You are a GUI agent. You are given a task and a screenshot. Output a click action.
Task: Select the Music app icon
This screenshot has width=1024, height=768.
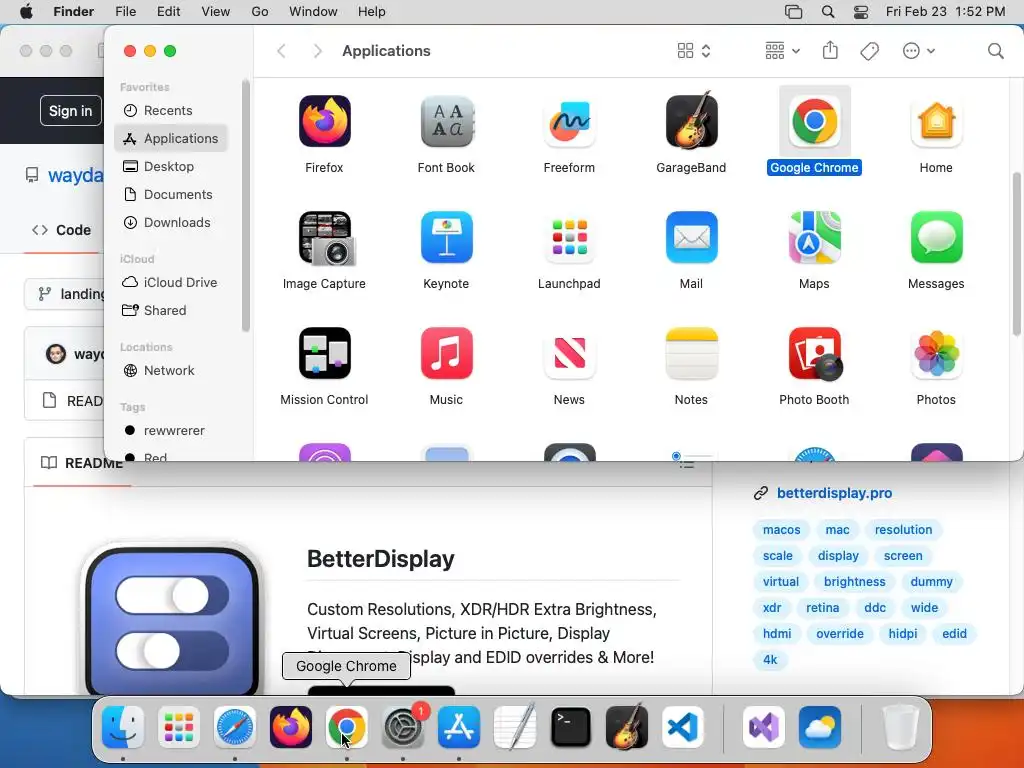(447, 353)
